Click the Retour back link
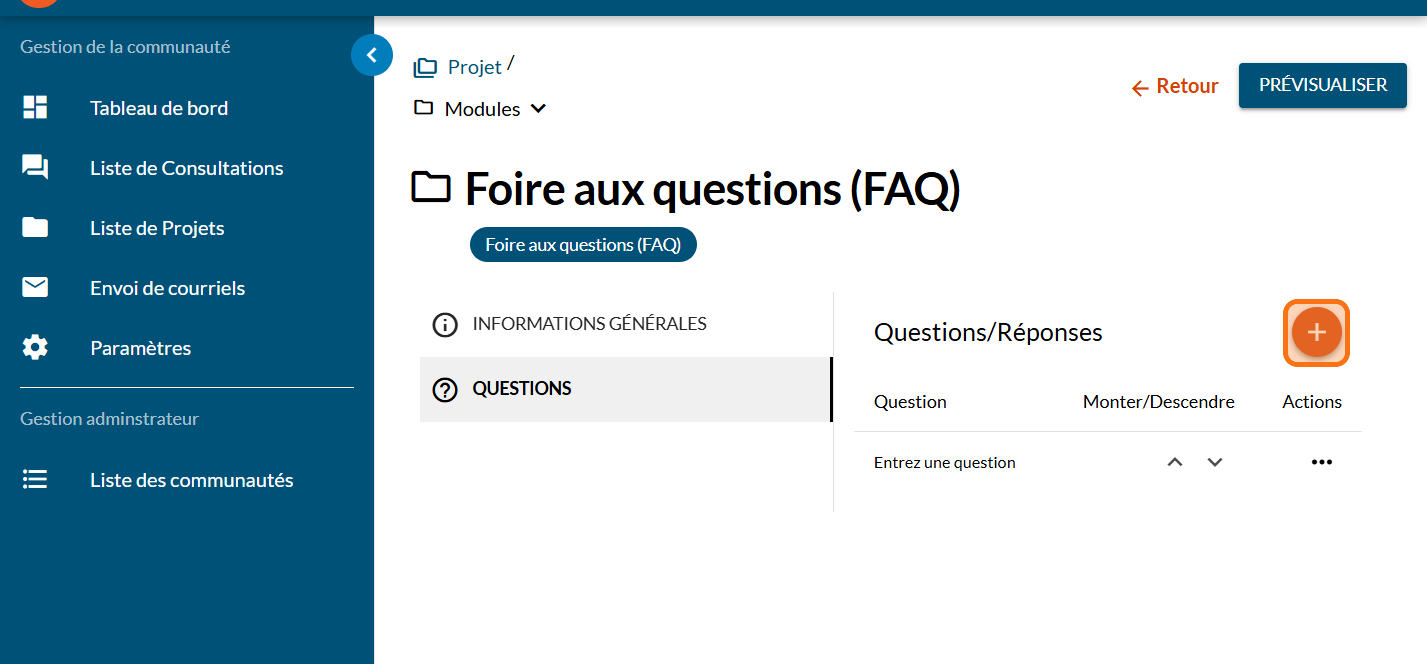 pos(1175,87)
